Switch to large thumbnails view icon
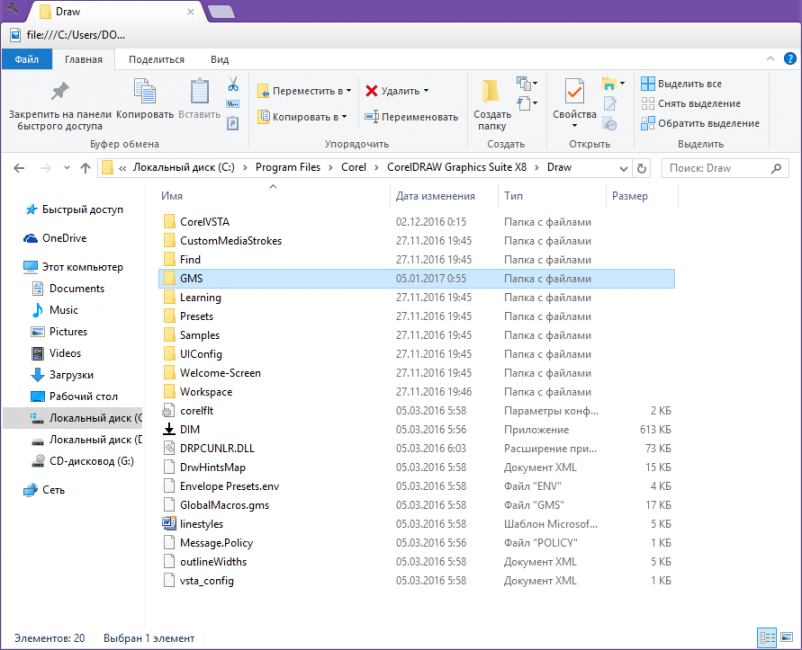 coord(786,637)
